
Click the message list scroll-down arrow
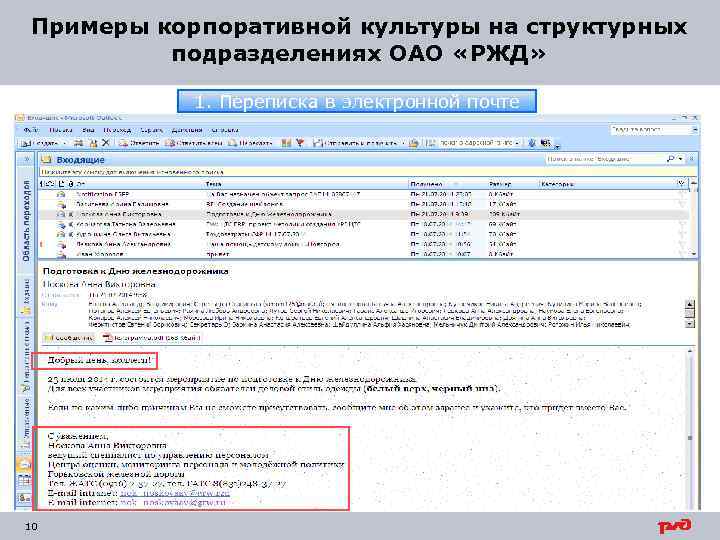[x=694, y=253]
